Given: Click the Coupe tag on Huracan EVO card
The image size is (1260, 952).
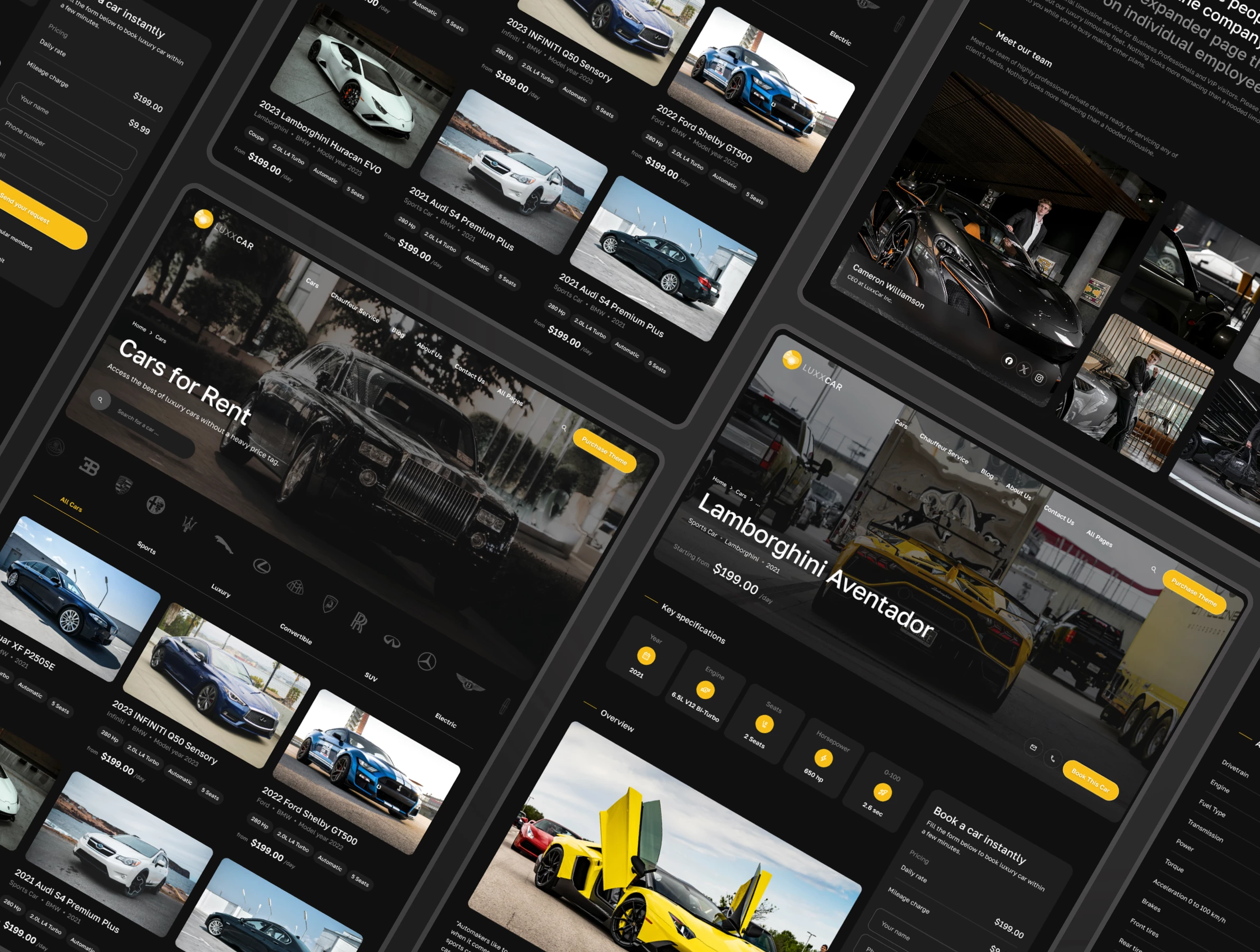Looking at the screenshot, I should pos(256,136).
